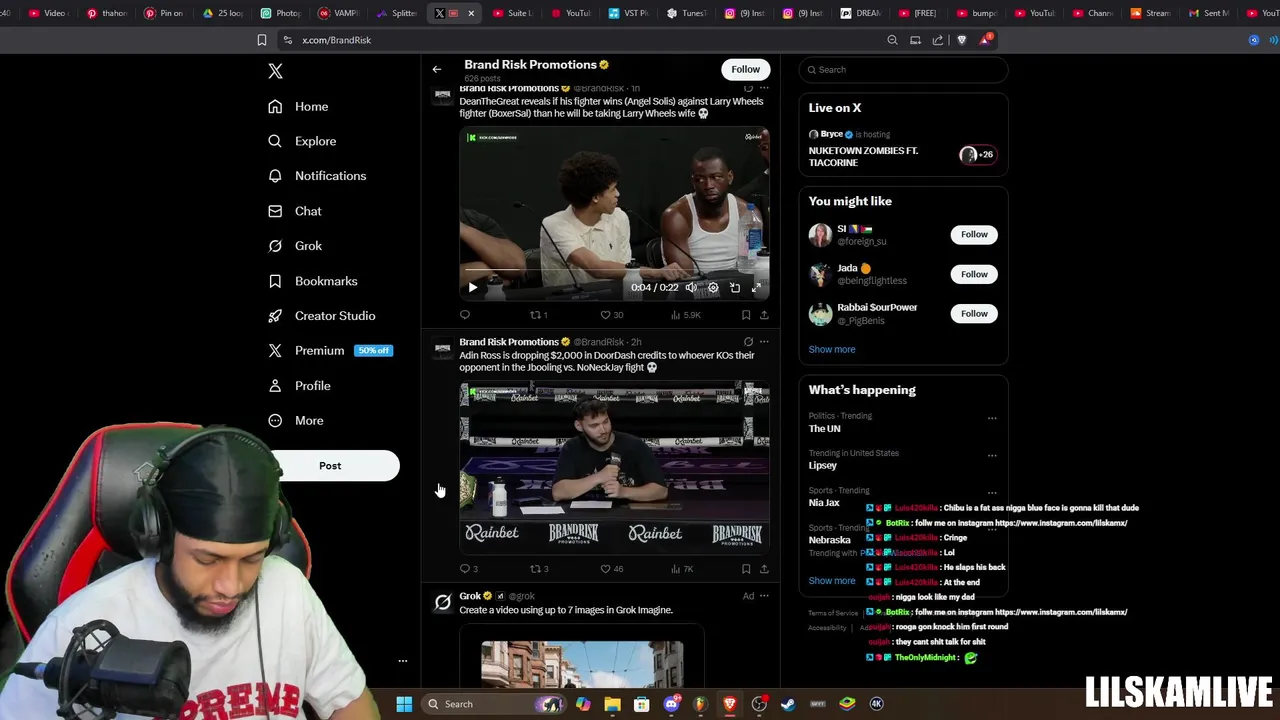Image resolution: width=1280 pixels, height=720 pixels.
Task: Open the Adin Ross Rainbet image
Action: 614,467
